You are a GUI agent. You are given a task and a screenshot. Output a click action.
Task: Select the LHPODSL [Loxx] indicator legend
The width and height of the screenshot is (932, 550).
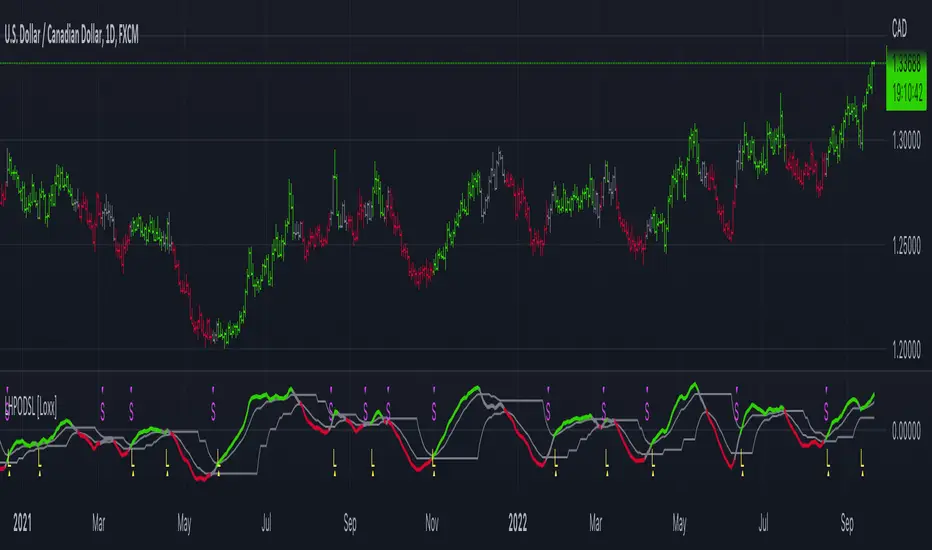click(31, 408)
